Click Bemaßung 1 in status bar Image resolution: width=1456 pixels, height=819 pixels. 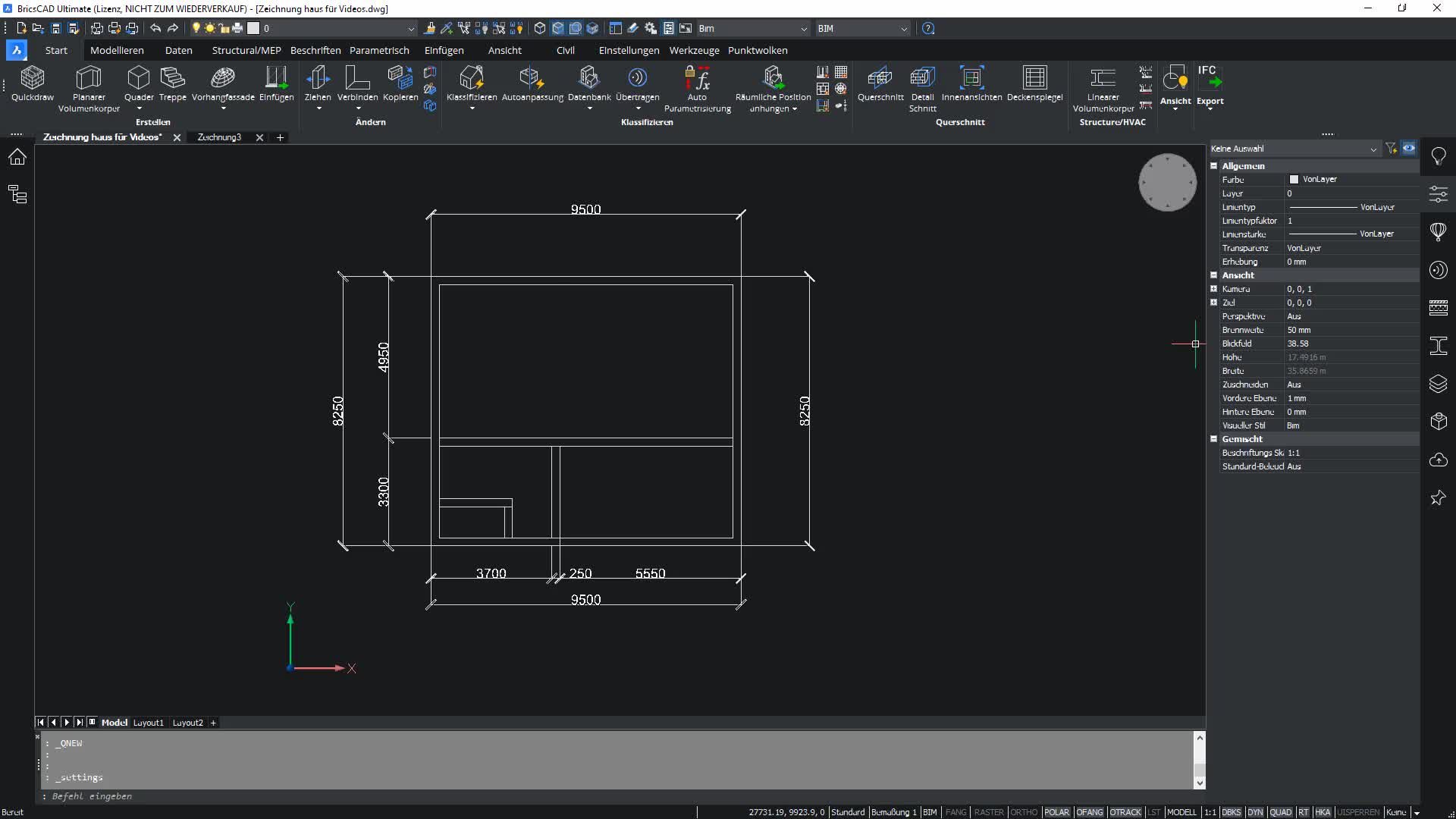893,812
